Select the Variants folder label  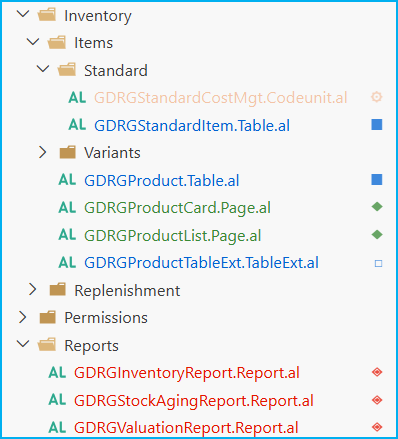click(x=112, y=153)
